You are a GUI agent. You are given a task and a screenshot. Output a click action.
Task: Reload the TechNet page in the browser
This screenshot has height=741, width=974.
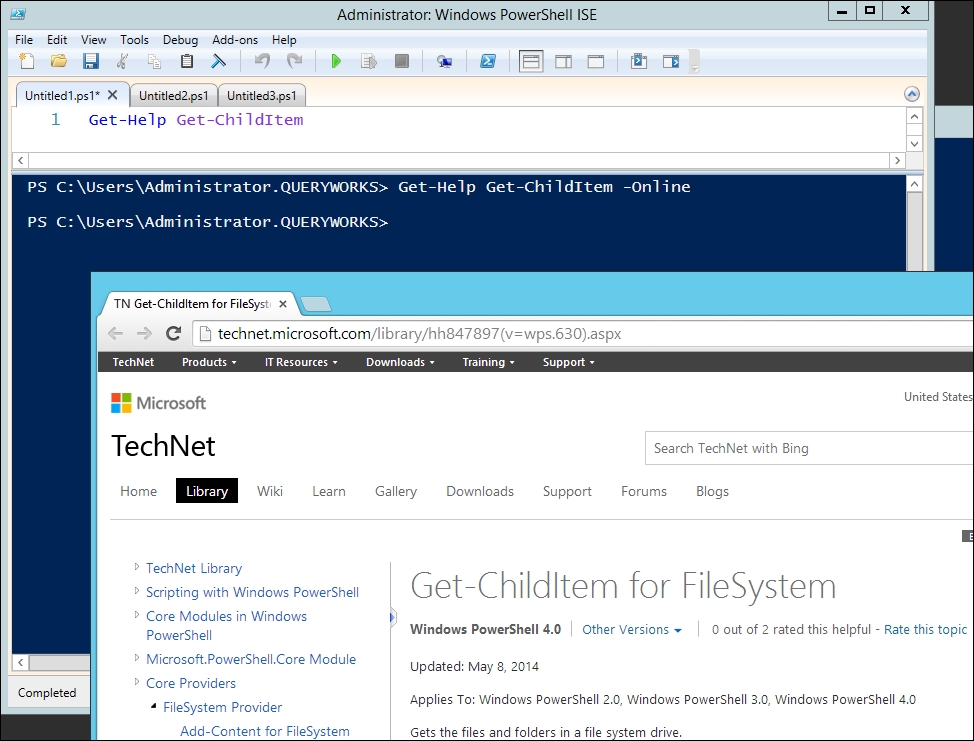(173, 334)
